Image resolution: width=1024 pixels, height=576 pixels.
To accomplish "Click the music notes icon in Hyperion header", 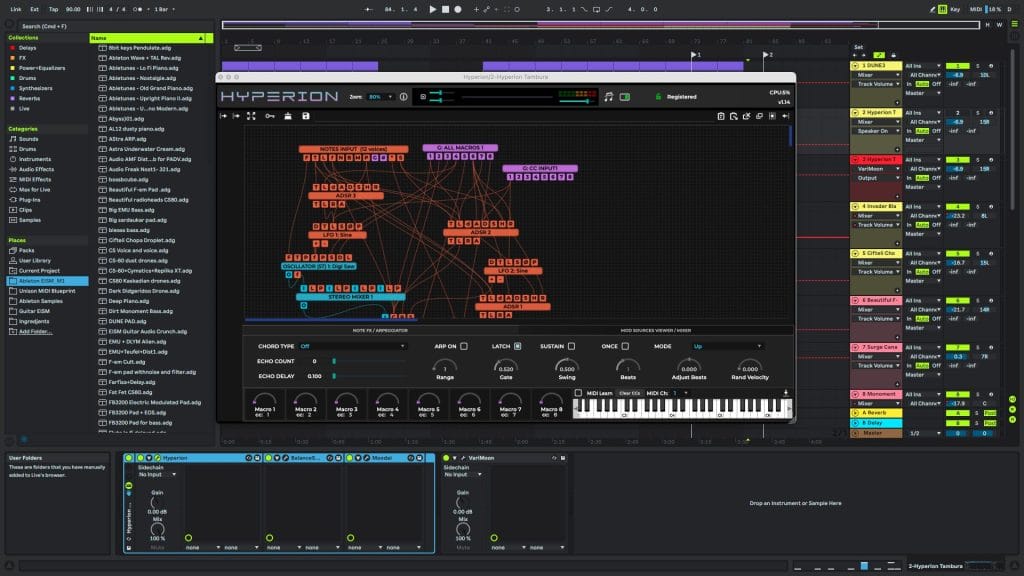I will [x=608, y=97].
